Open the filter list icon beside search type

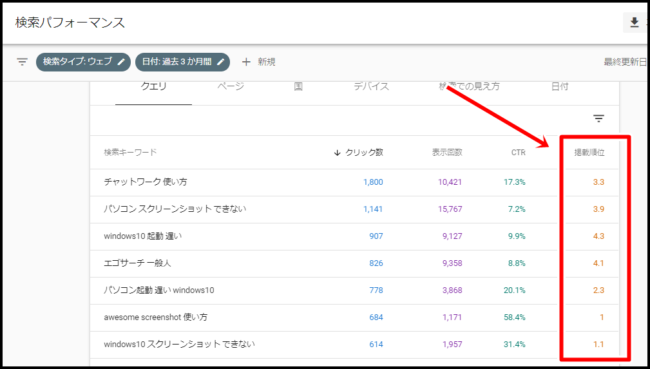point(22,62)
